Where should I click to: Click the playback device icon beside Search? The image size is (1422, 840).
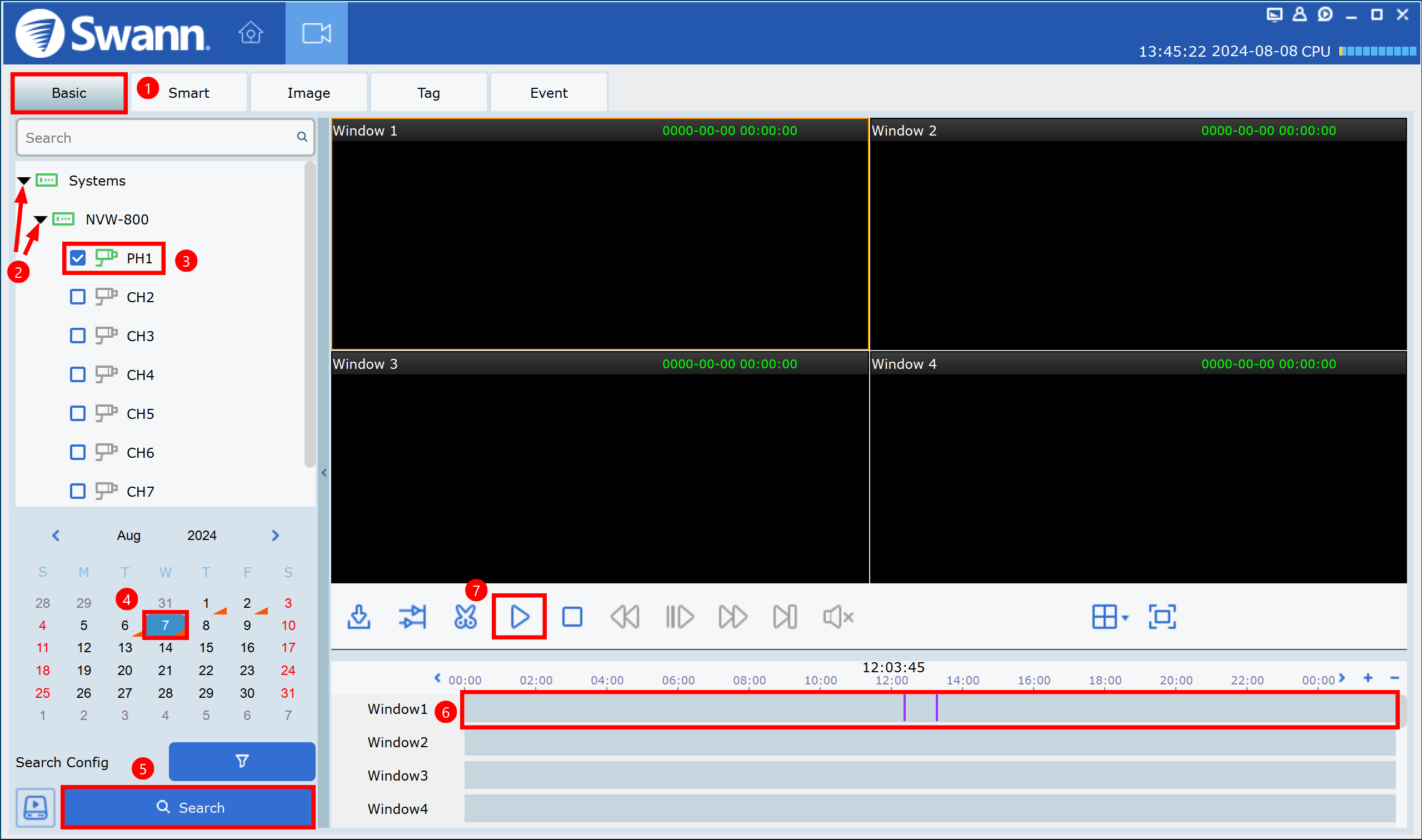(35, 808)
